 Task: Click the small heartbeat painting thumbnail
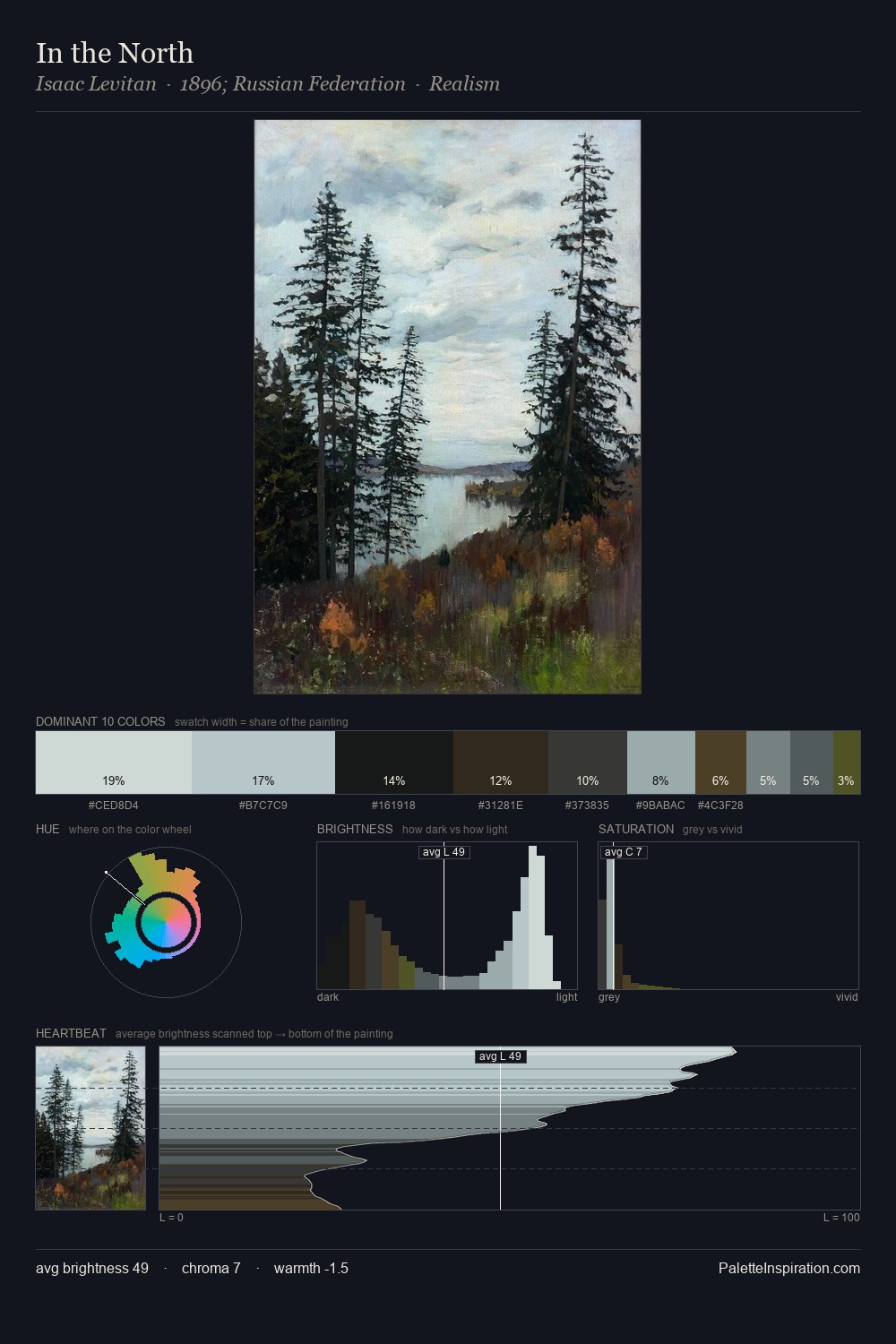point(90,1128)
